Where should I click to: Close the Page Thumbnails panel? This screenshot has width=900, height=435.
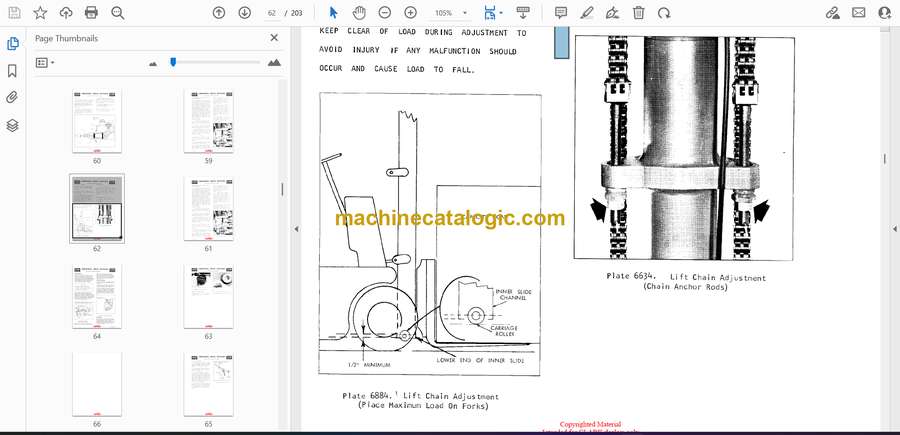[x=274, y=38]
